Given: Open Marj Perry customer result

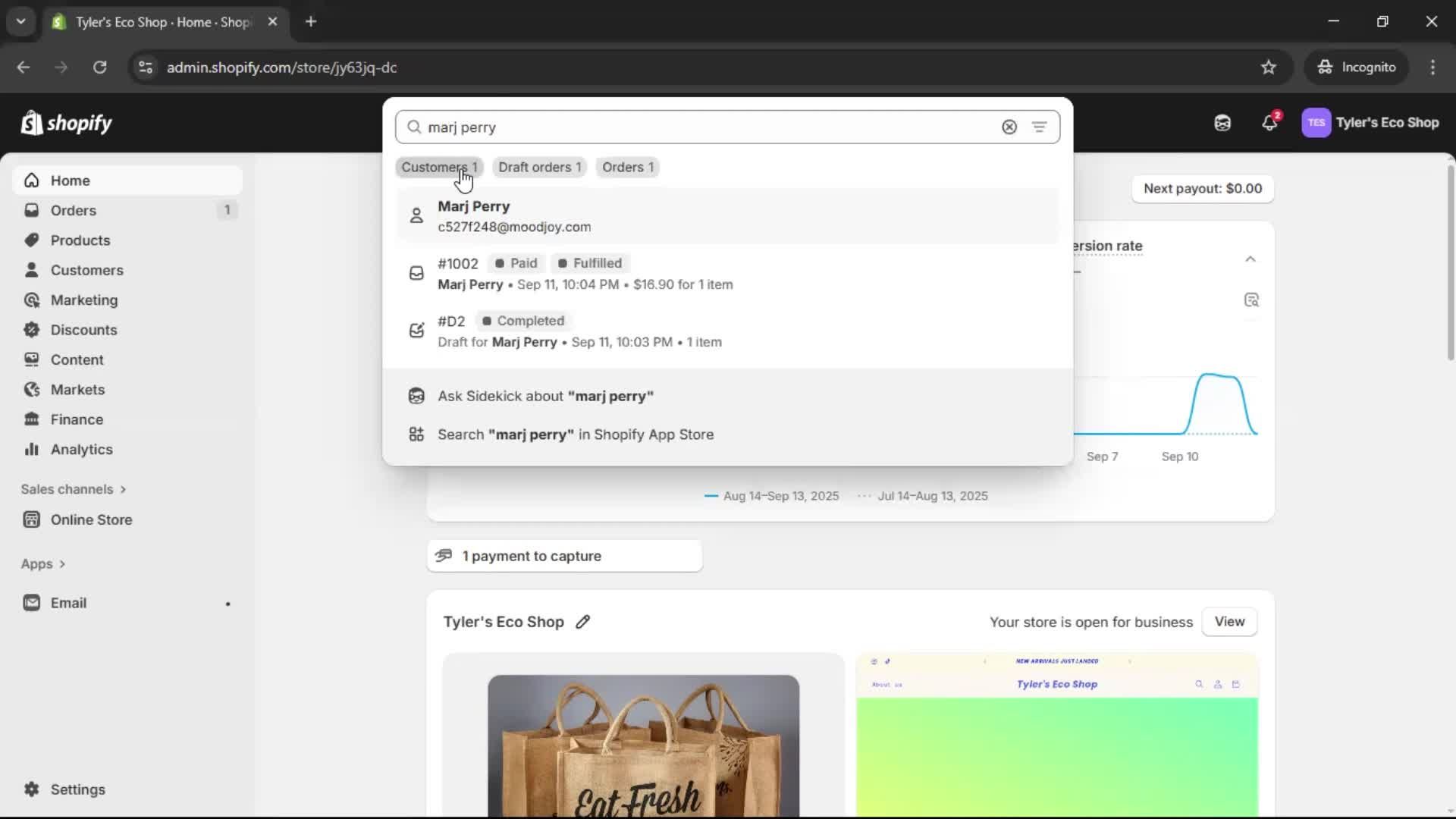Looking at the screenshot, I should click(x=728, y=216).
